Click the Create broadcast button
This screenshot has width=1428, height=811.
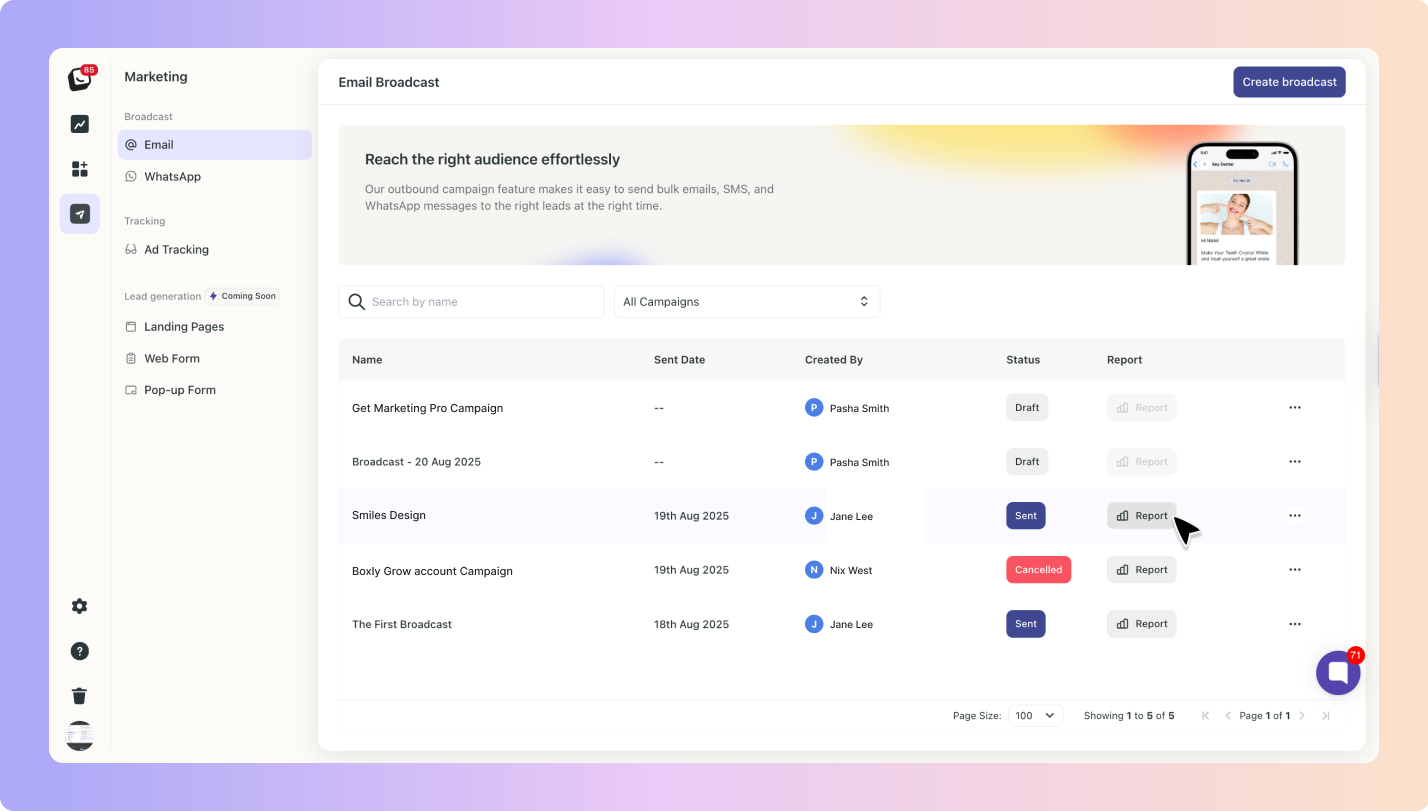coord(1289,82)
